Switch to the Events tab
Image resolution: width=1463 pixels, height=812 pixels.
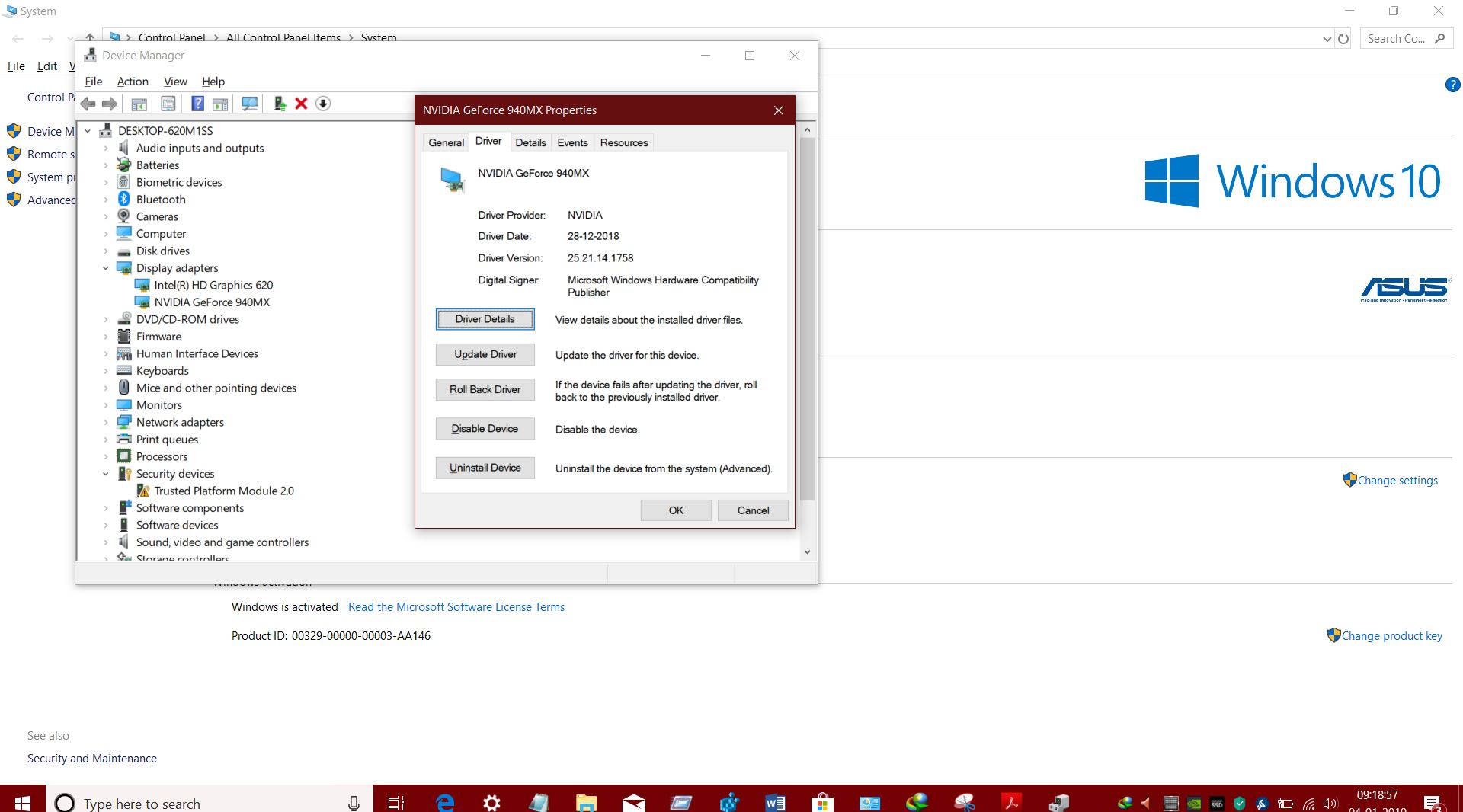click(x=572, y=142)
